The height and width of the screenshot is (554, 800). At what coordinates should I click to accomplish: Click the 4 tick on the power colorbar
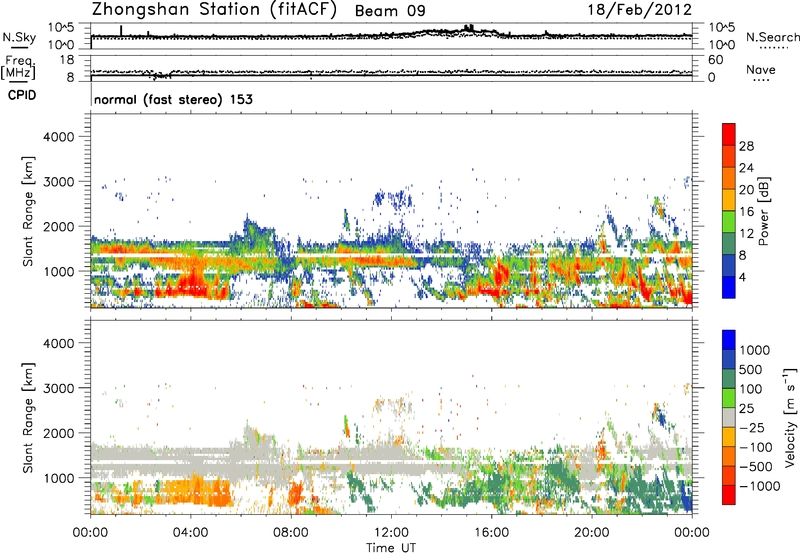pyautogui.click(x=742, y=277)
